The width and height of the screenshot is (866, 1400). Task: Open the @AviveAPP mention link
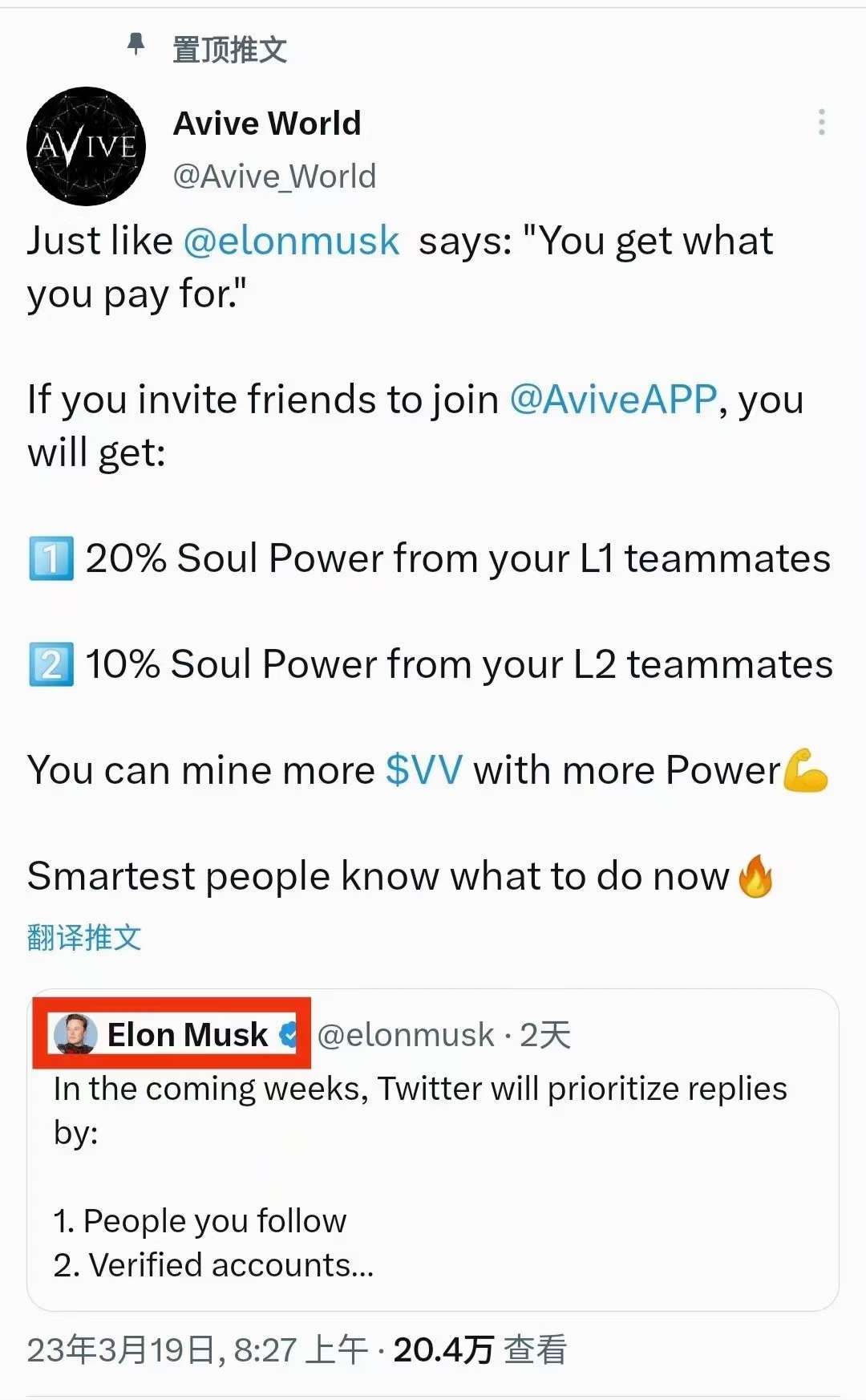coord(613,400)
